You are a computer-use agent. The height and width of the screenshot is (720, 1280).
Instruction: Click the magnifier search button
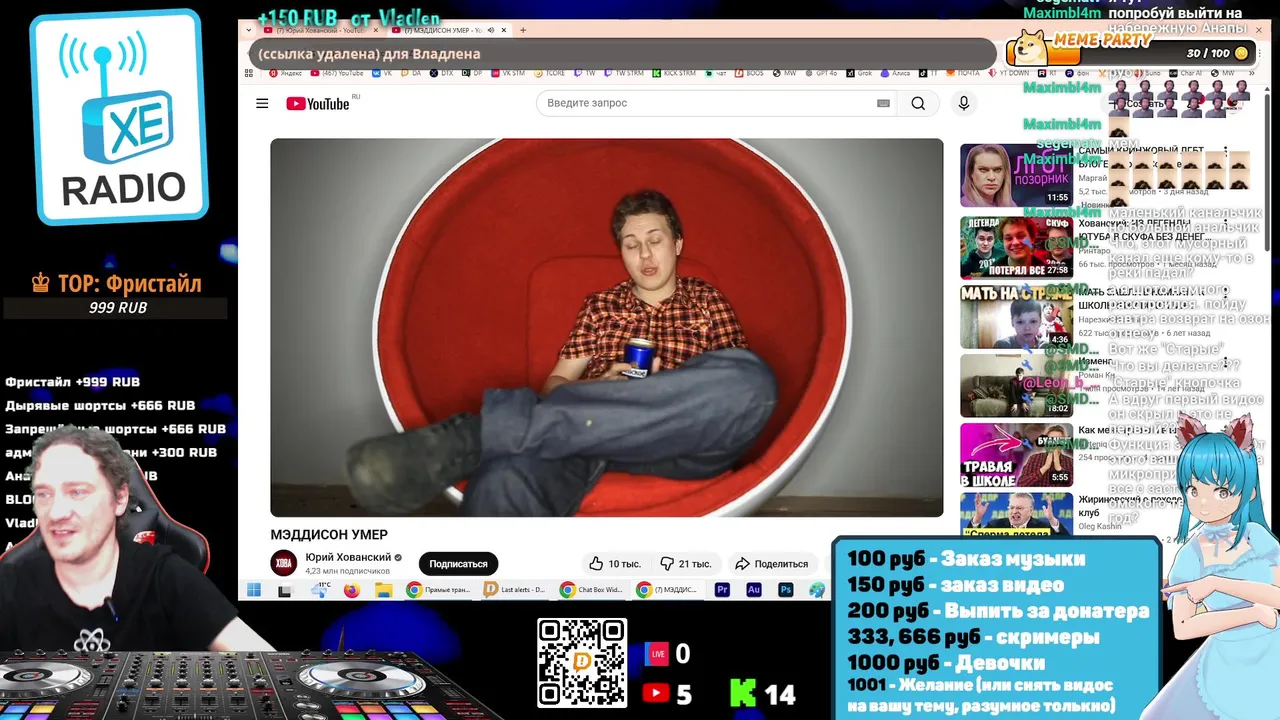pyautogui.click(x=918, y=103)
